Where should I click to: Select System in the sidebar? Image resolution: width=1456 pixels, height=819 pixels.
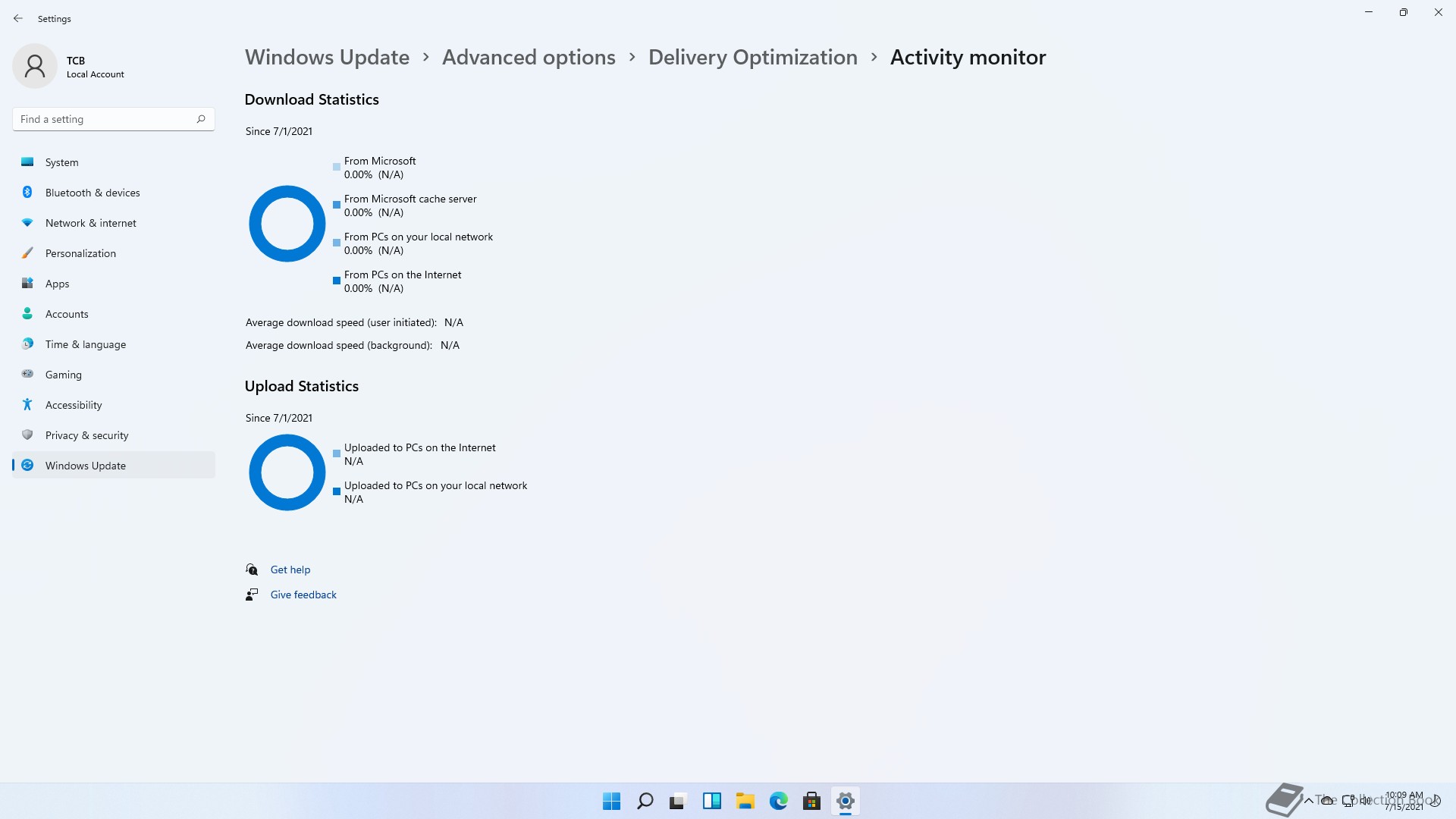(114, 162)
